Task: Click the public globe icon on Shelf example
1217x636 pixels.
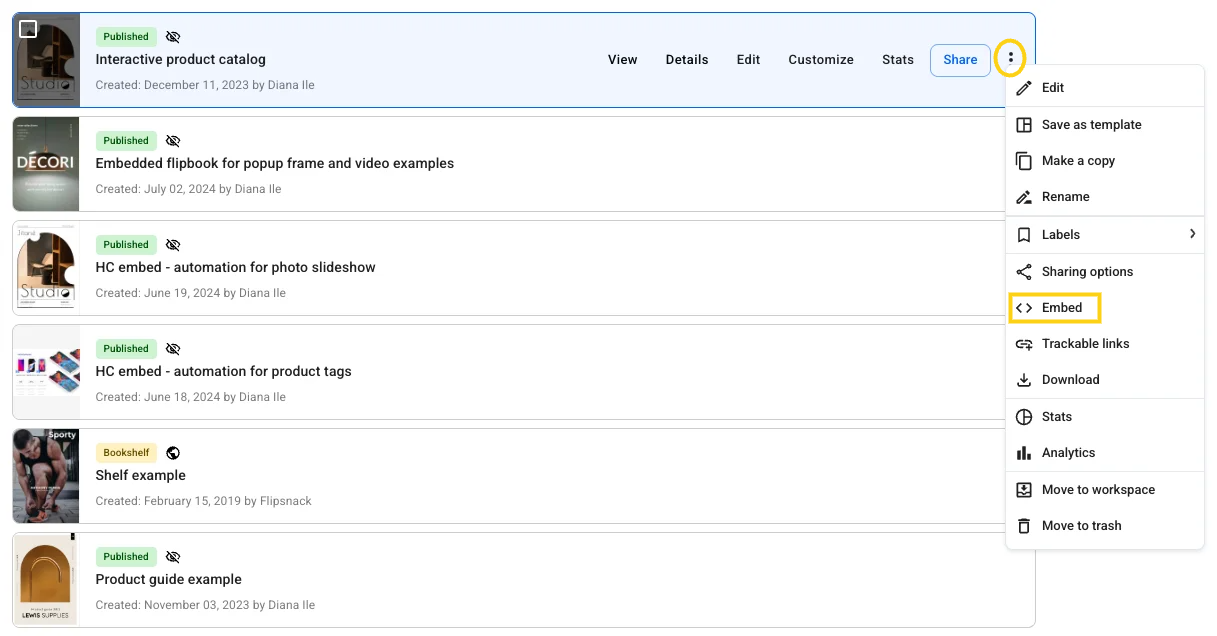Action: click(173, 453)
